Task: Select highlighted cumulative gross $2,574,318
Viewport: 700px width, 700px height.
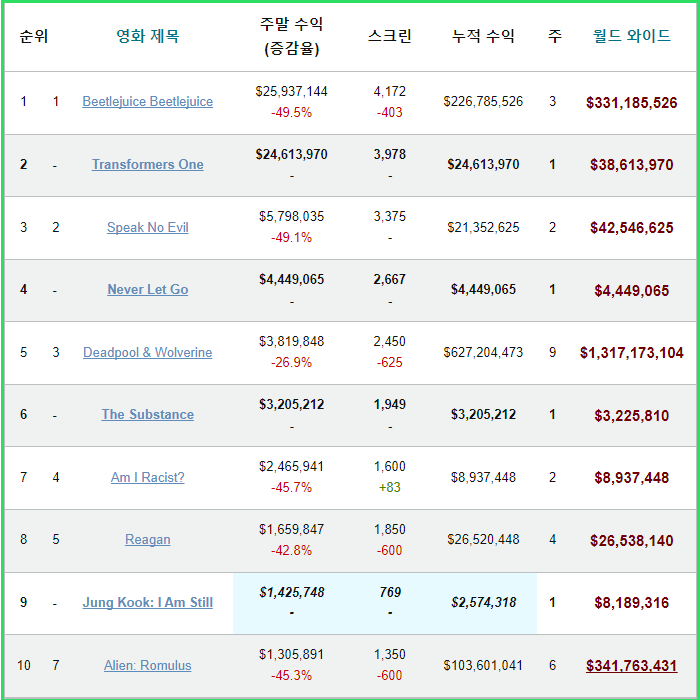Action: coord(483,602)
